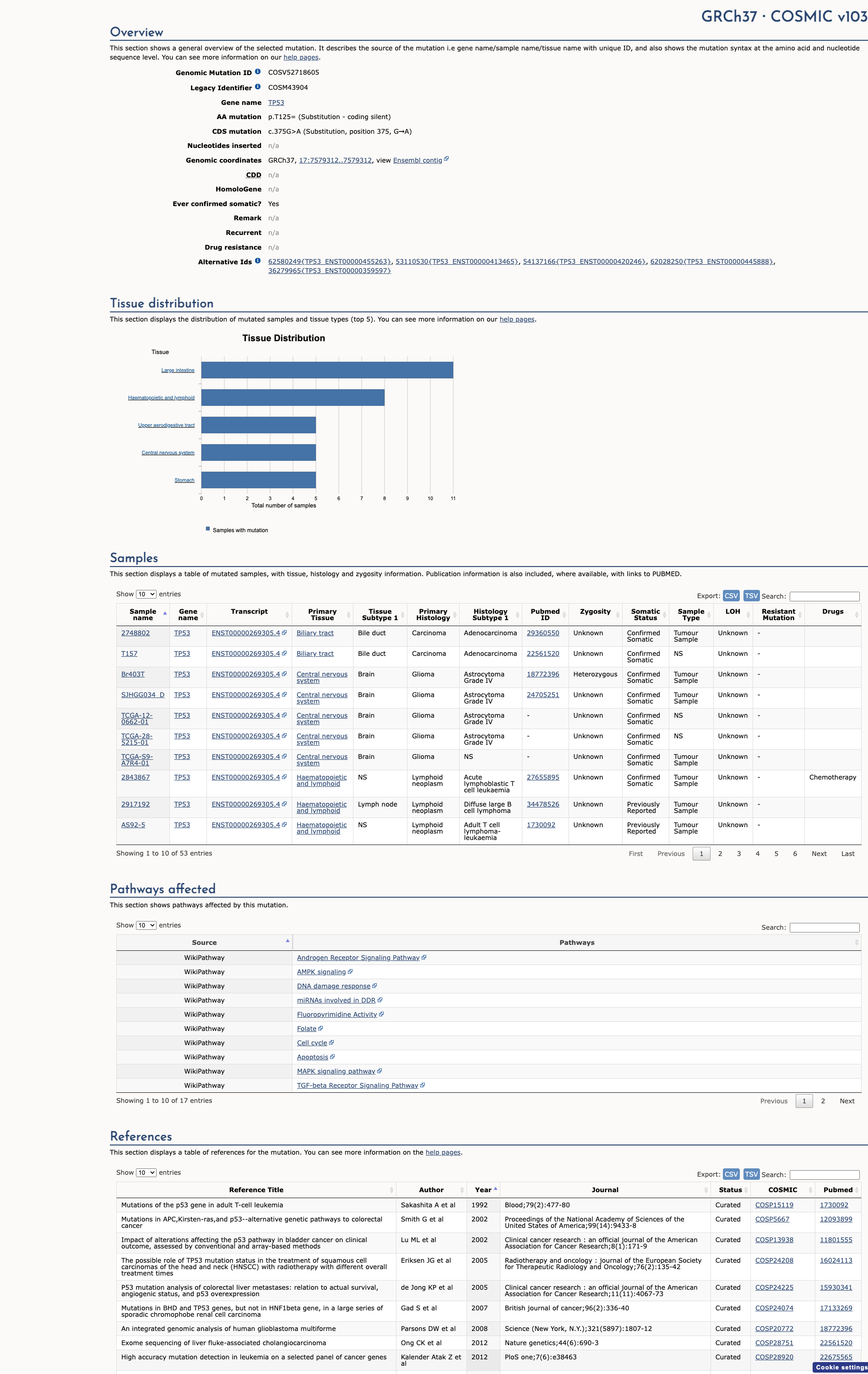Image resolution: width=868 pixels, height=1374 pixels.
Task: Export samples table as CSV
Action: [x=731, y=596]
